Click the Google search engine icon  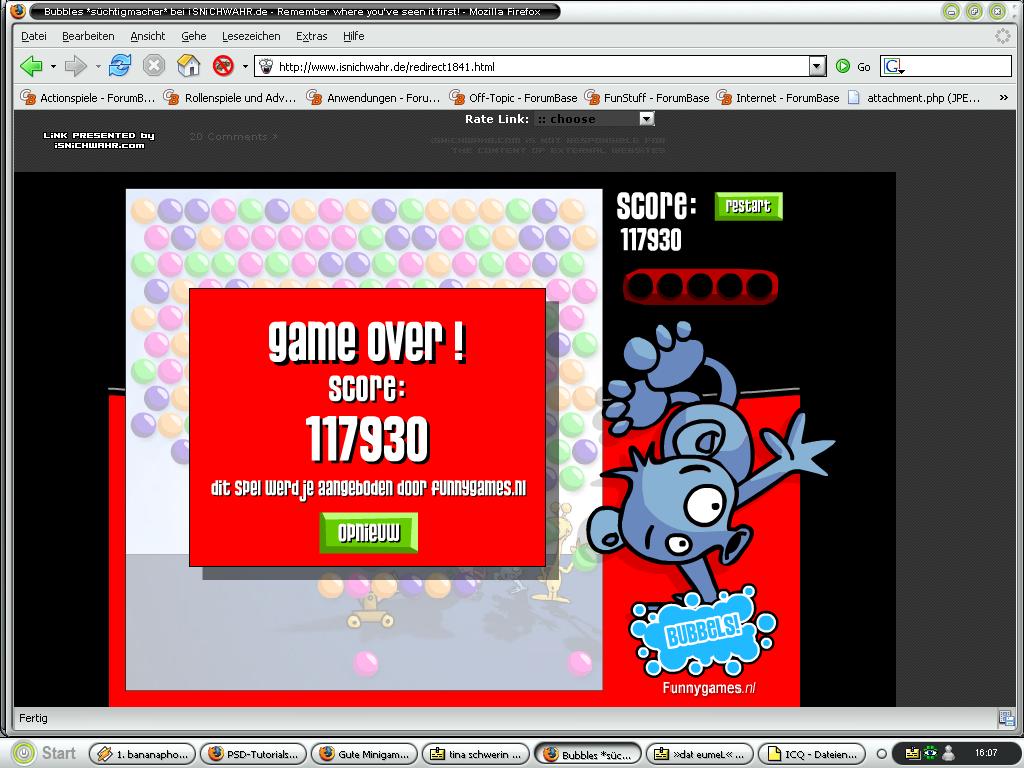coord(894,66)
